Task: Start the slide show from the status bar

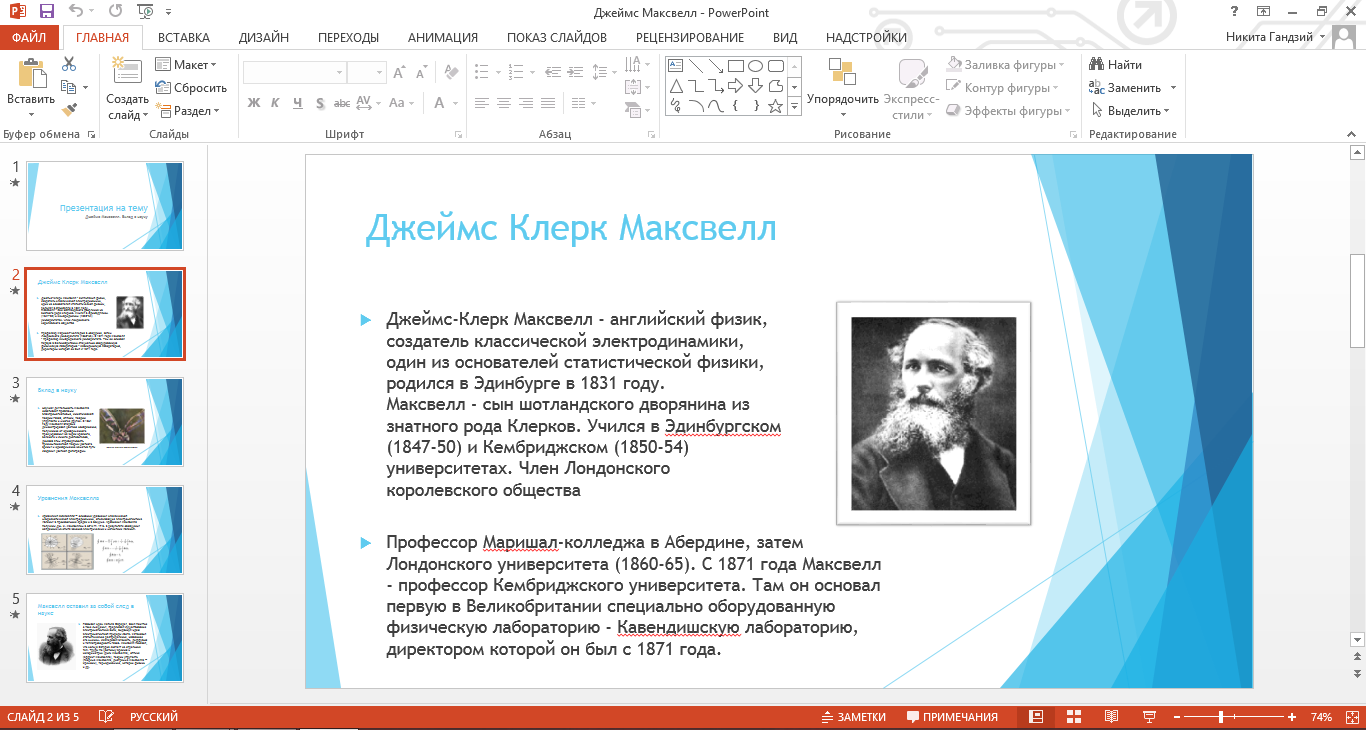Action: pyautogui.click(x=1149, y=717)
